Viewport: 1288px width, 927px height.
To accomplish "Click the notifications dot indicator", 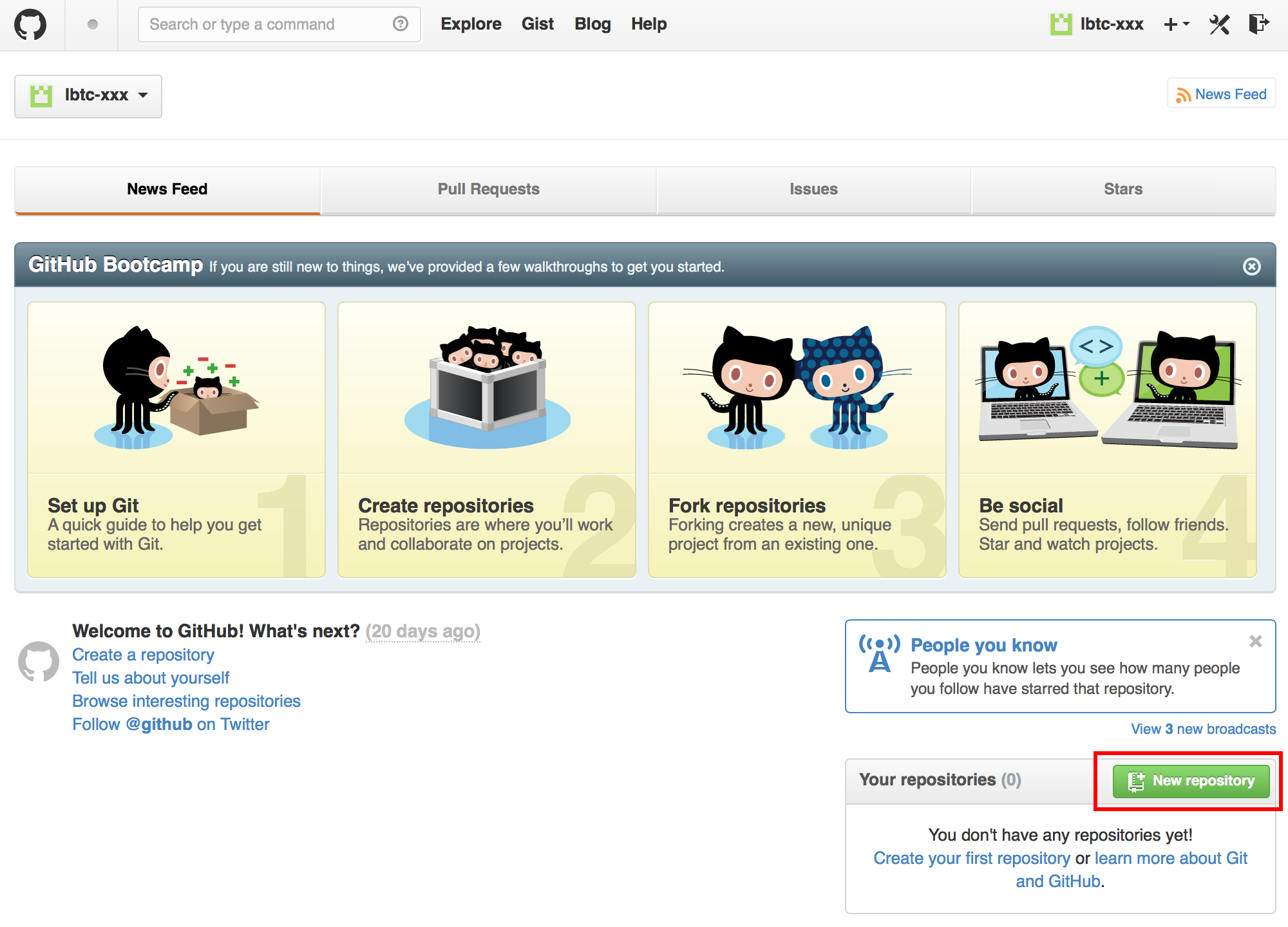I will [92, 24].
